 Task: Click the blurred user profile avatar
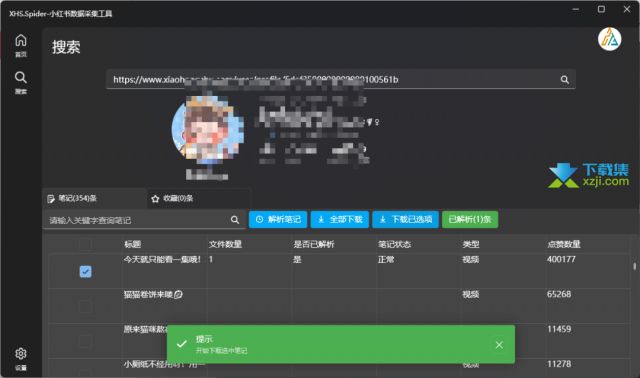tap(208, 130)
